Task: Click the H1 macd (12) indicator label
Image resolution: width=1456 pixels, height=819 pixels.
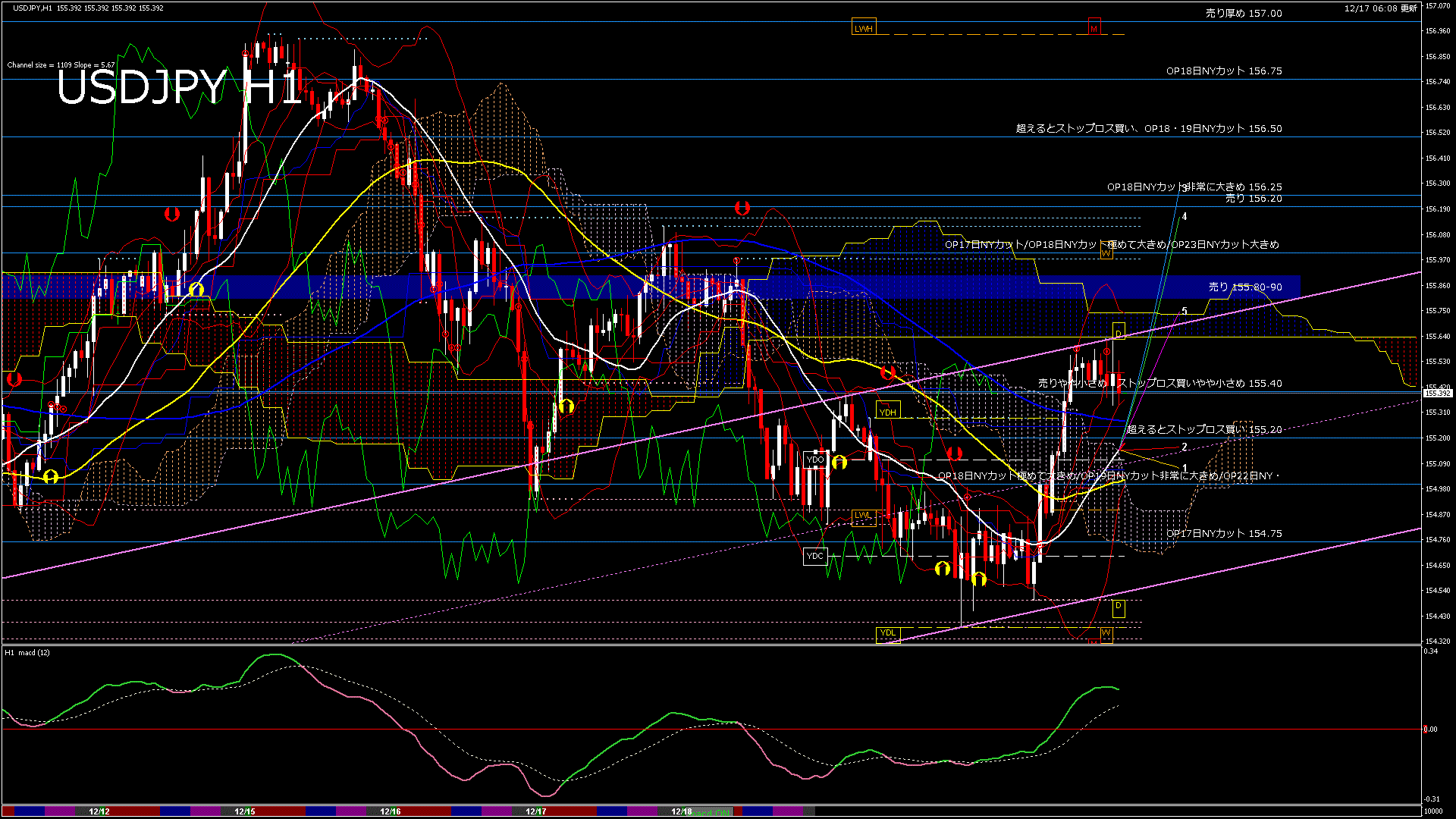Action: point(28,653)
